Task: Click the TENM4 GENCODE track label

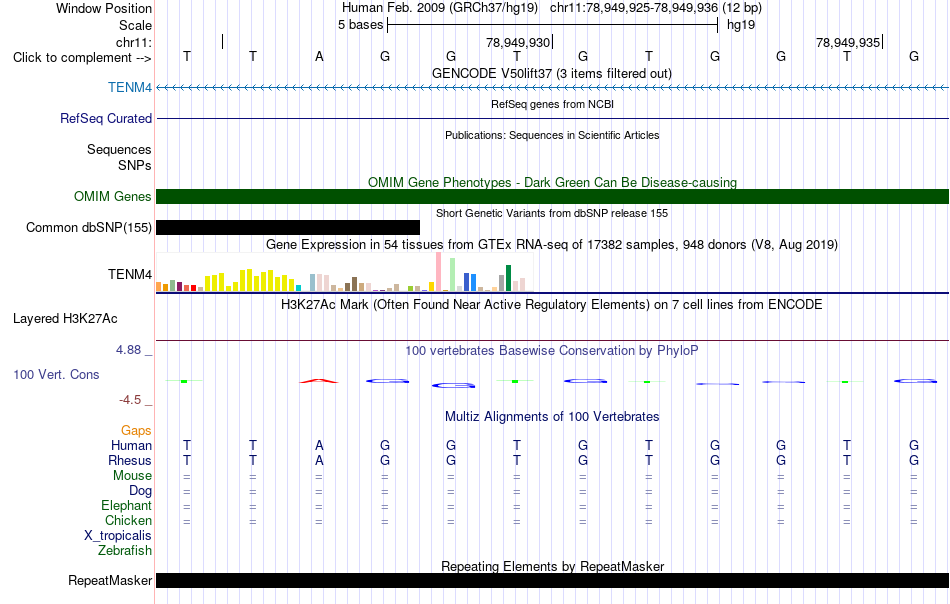Action: (x=130, y=87)
